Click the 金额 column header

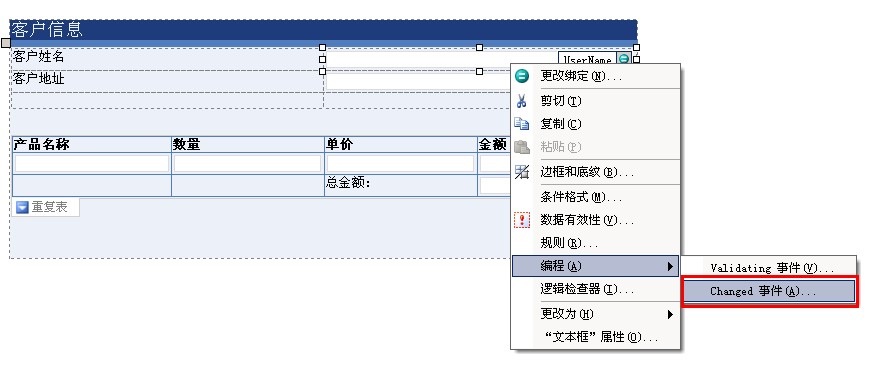[493, 145]
